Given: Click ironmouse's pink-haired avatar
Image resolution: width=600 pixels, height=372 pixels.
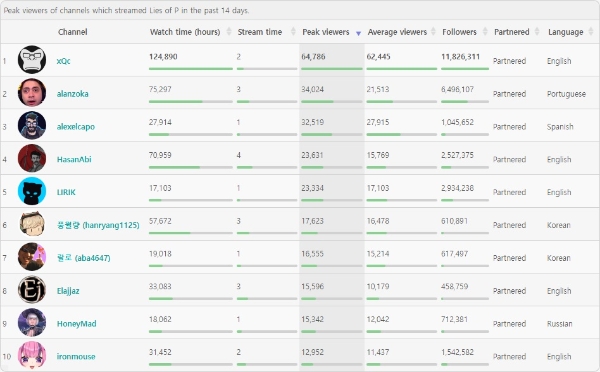Looking at the screenshot, I should coord(32,356).
